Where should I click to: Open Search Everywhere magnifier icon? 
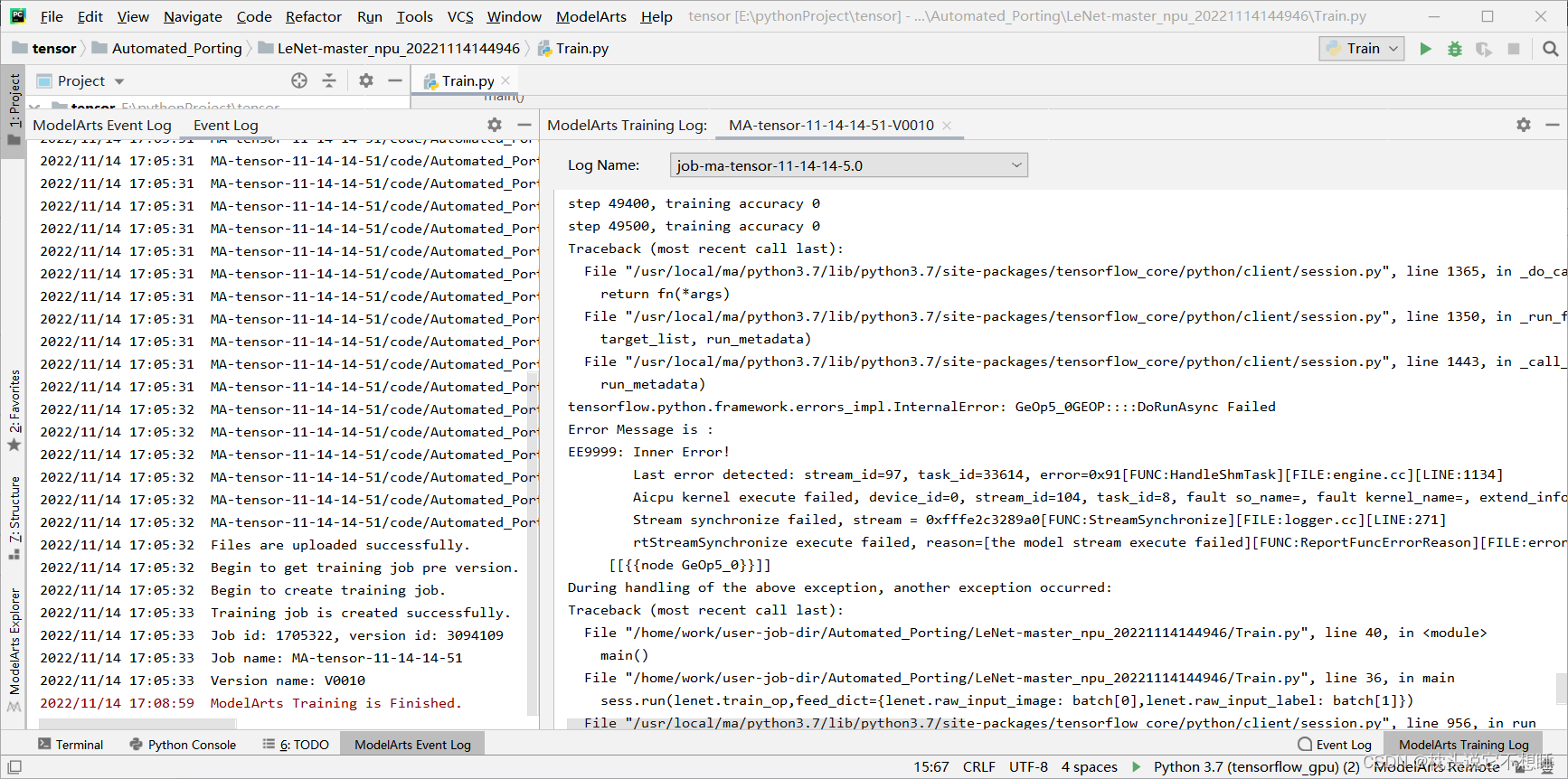pos(1551,49)
